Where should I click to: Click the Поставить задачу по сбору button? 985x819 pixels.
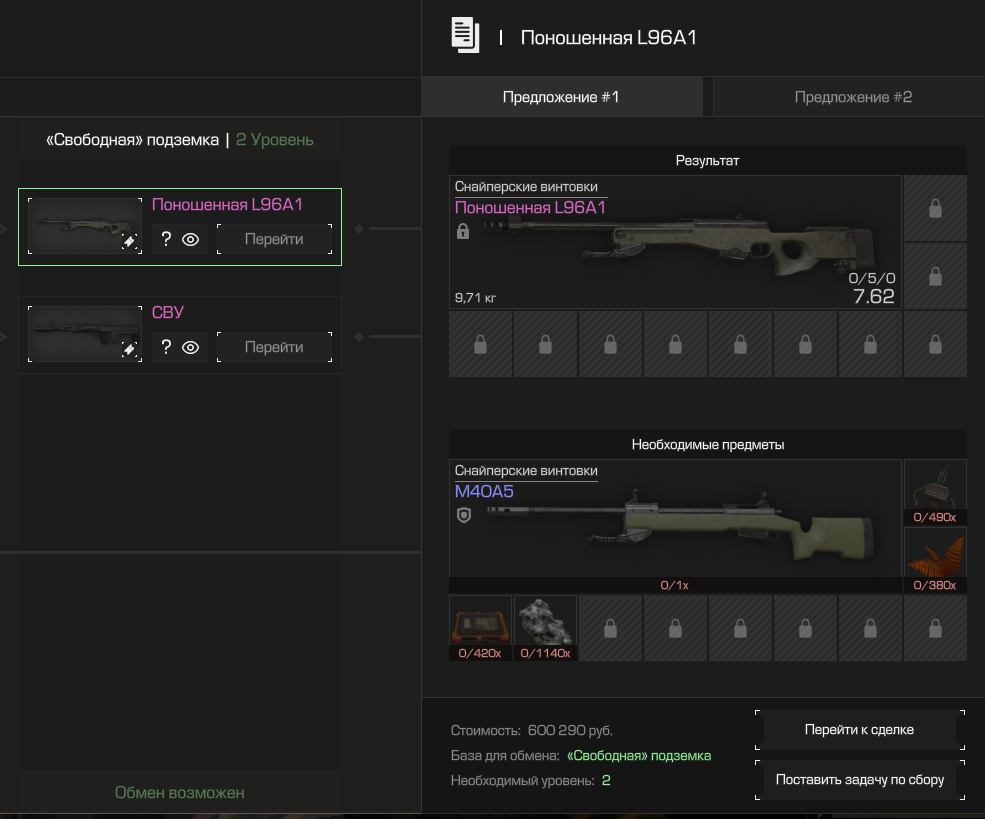859,780
